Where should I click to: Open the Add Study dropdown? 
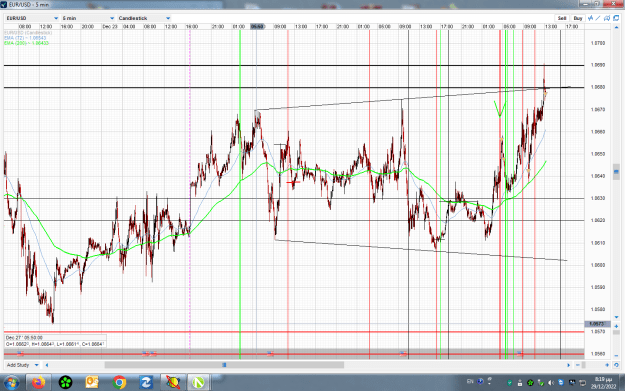(22, 365)
